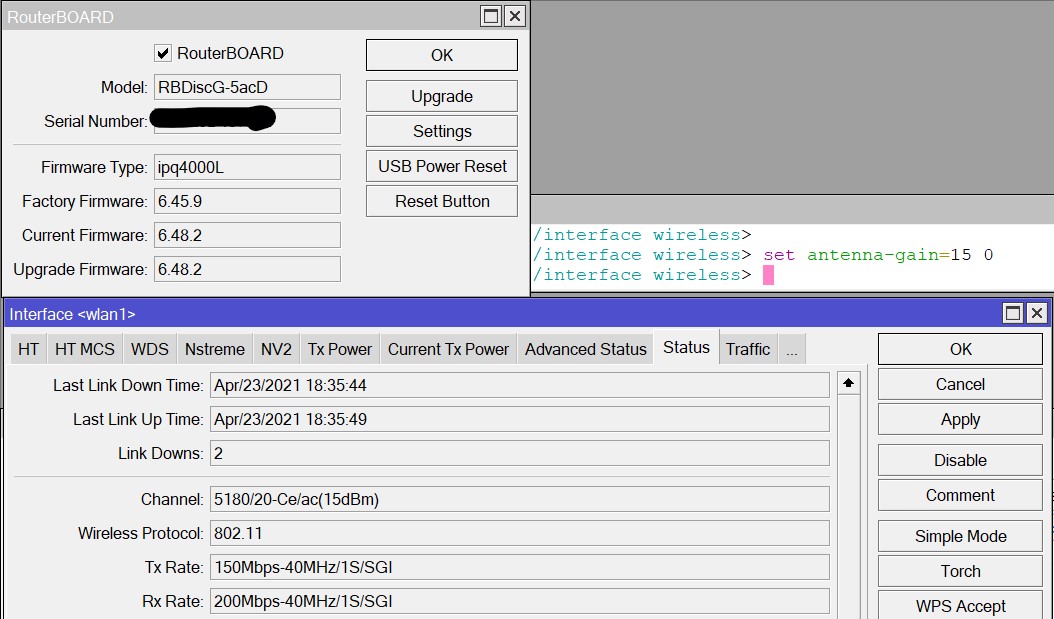
Task: Switch to the HT MCS tab
Action: click(85, 349)
